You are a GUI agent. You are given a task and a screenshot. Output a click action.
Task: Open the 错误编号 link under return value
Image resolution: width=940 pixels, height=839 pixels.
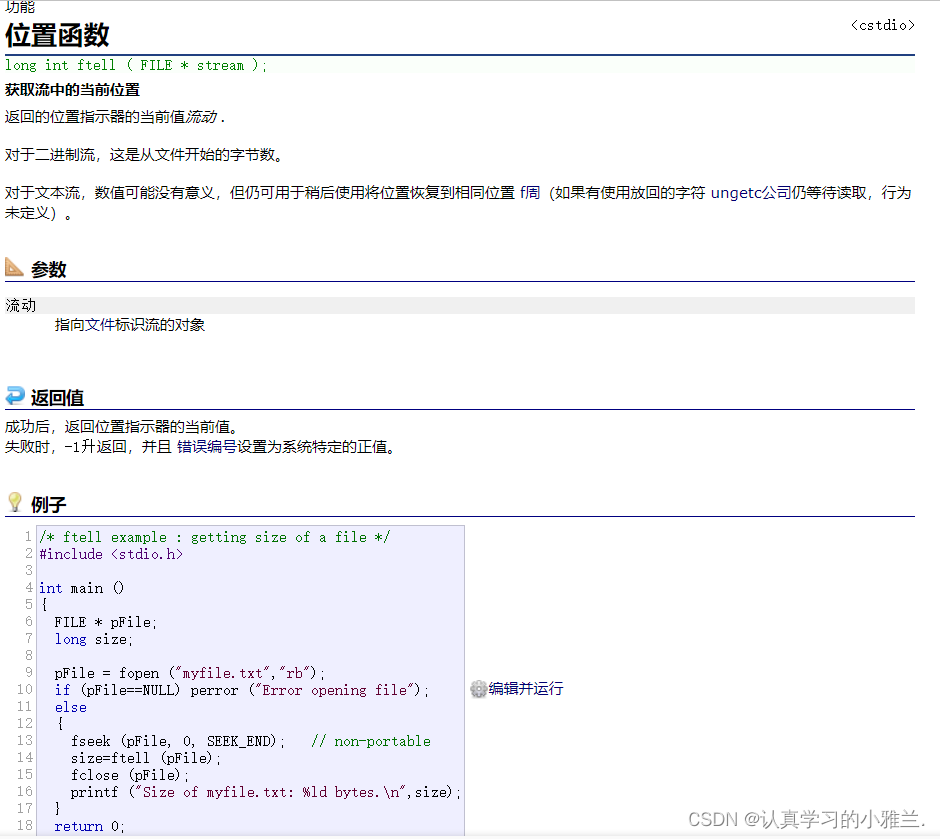[206, 447]
